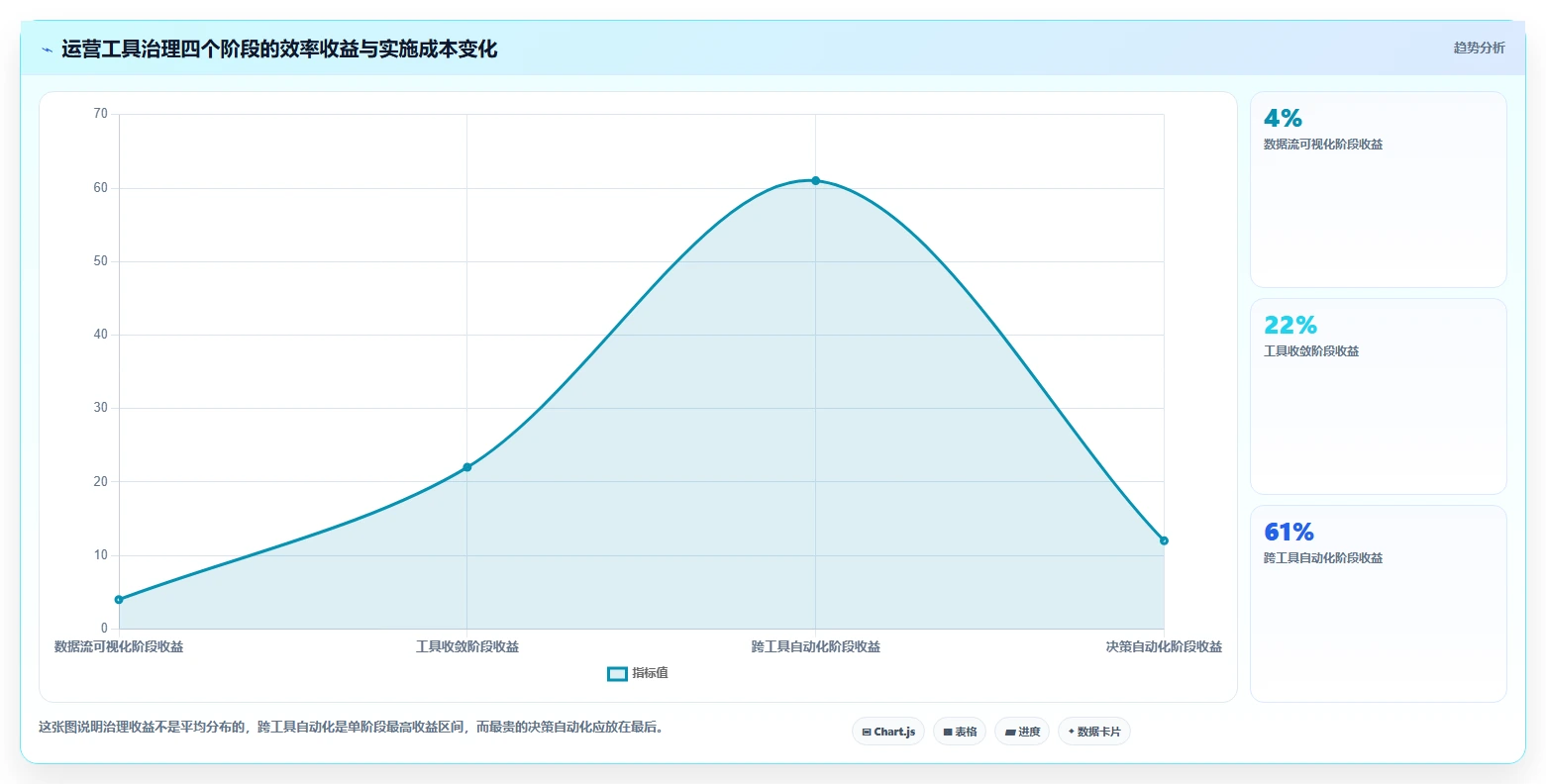Click x-axis label 工具收敛阶段收益
The width and height of the screenshot is (1546, 784).
[x=467, y=647]
